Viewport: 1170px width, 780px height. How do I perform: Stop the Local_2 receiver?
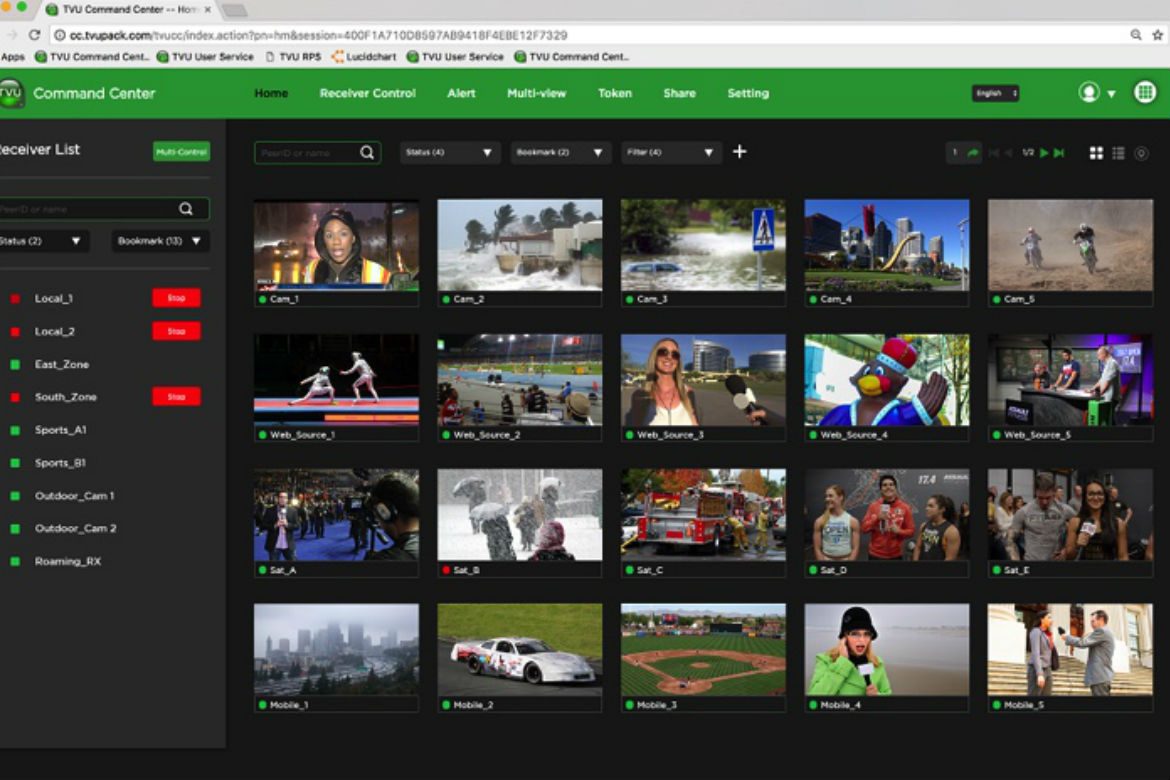coord(176,331)
